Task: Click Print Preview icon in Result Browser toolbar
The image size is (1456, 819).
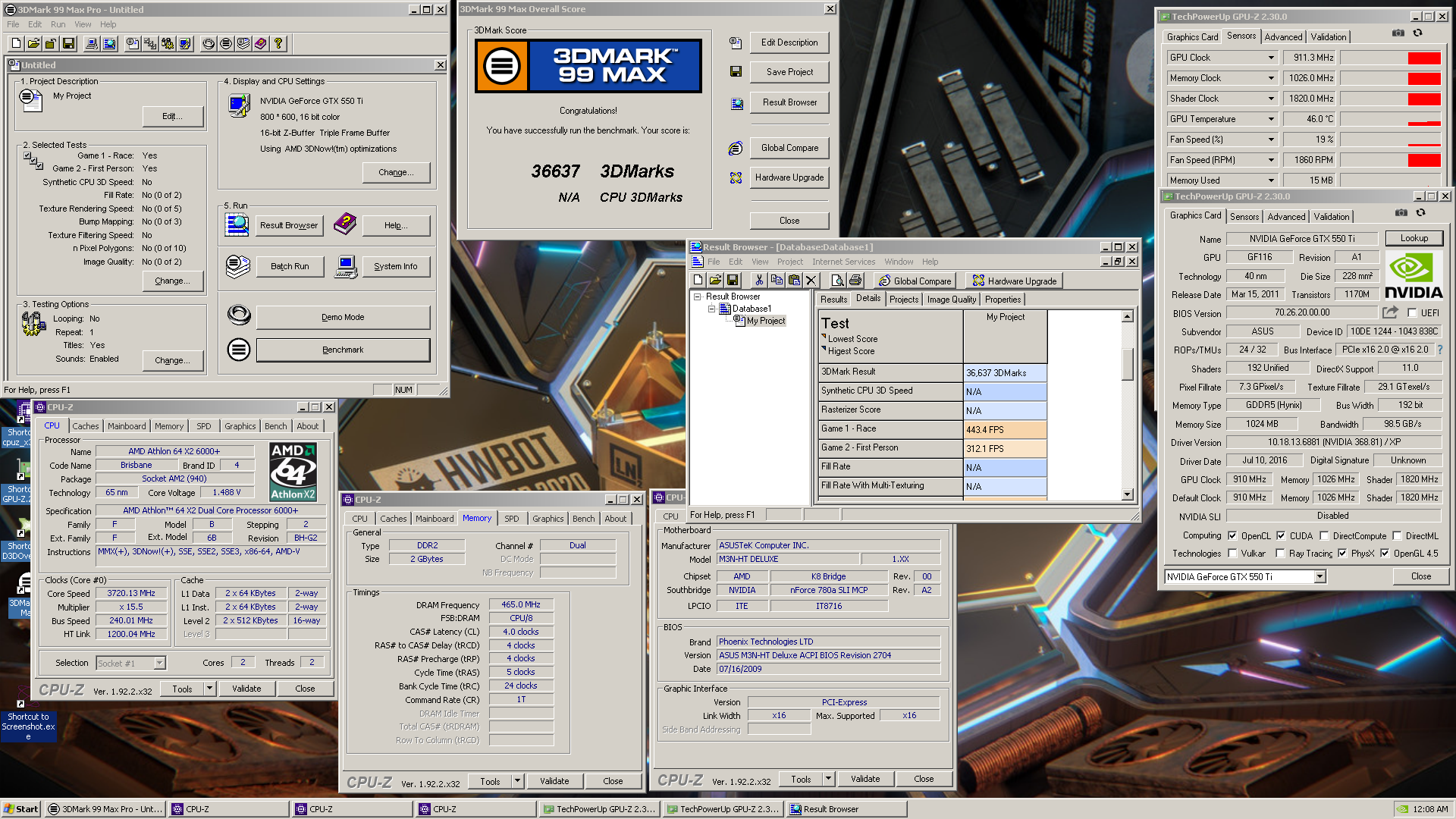Action: tap(837, 281)
